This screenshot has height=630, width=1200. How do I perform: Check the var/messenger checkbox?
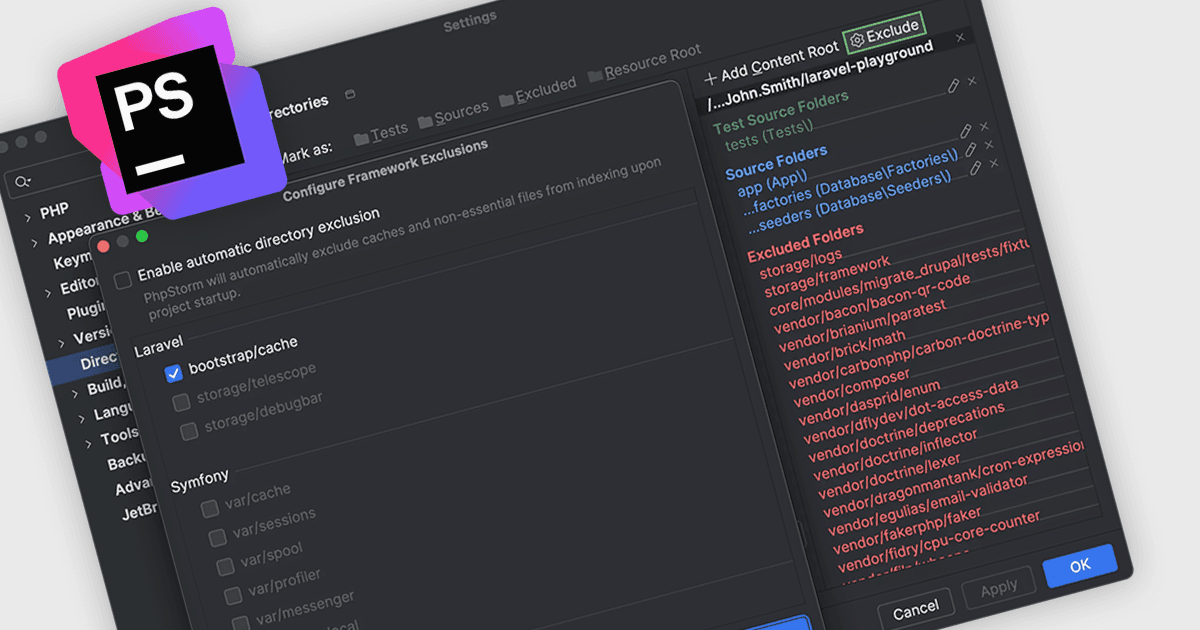pyautogui.click(x=241, y=622)
